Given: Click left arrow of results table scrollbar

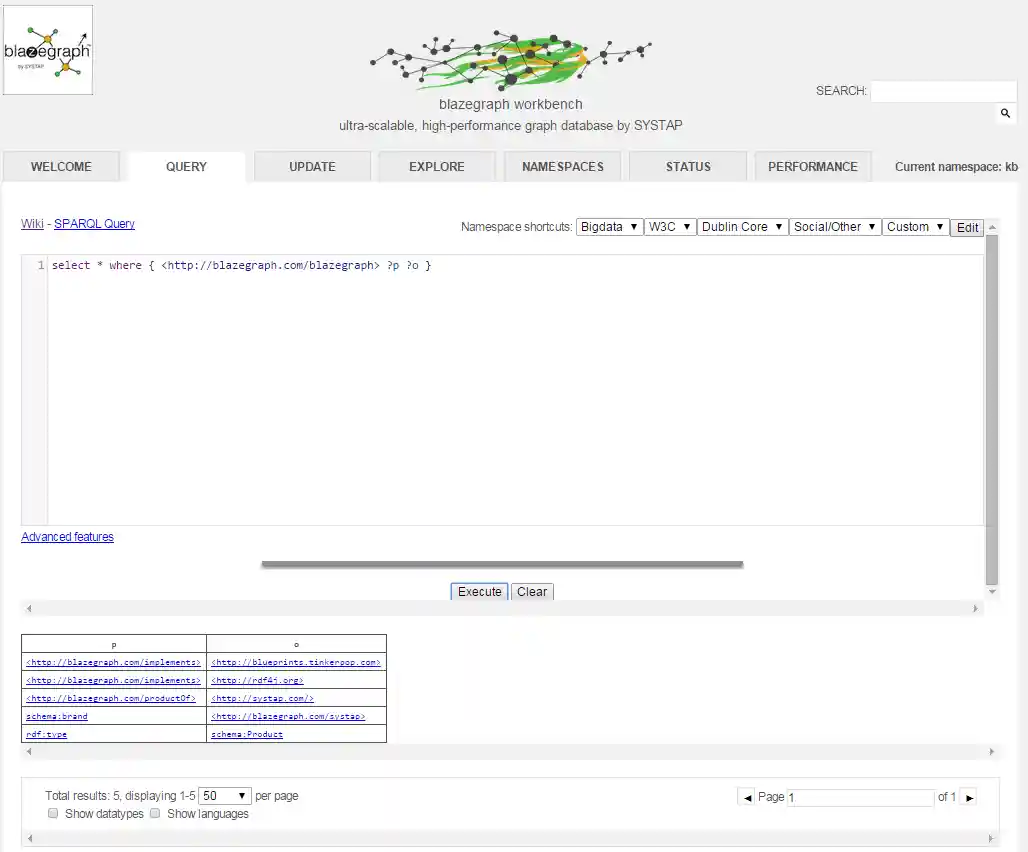Looking at the screenshot, I should [29, 752].
